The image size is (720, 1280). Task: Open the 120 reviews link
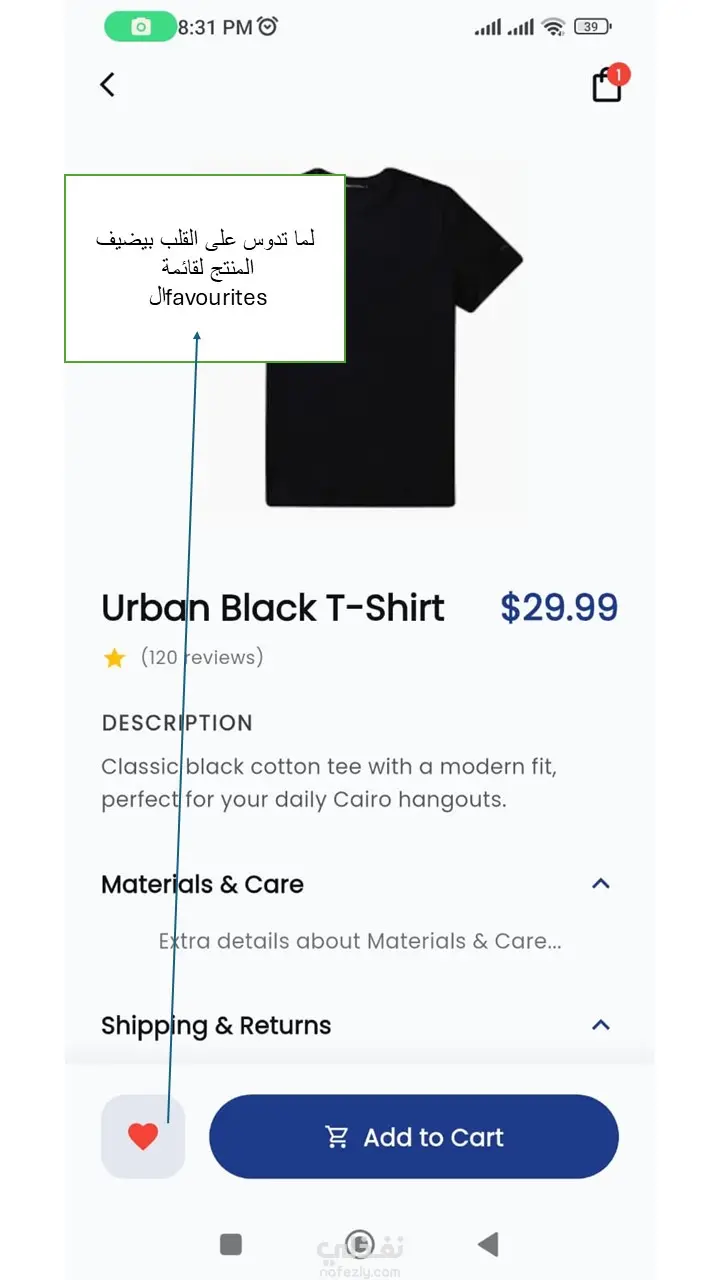click(202, 657)
